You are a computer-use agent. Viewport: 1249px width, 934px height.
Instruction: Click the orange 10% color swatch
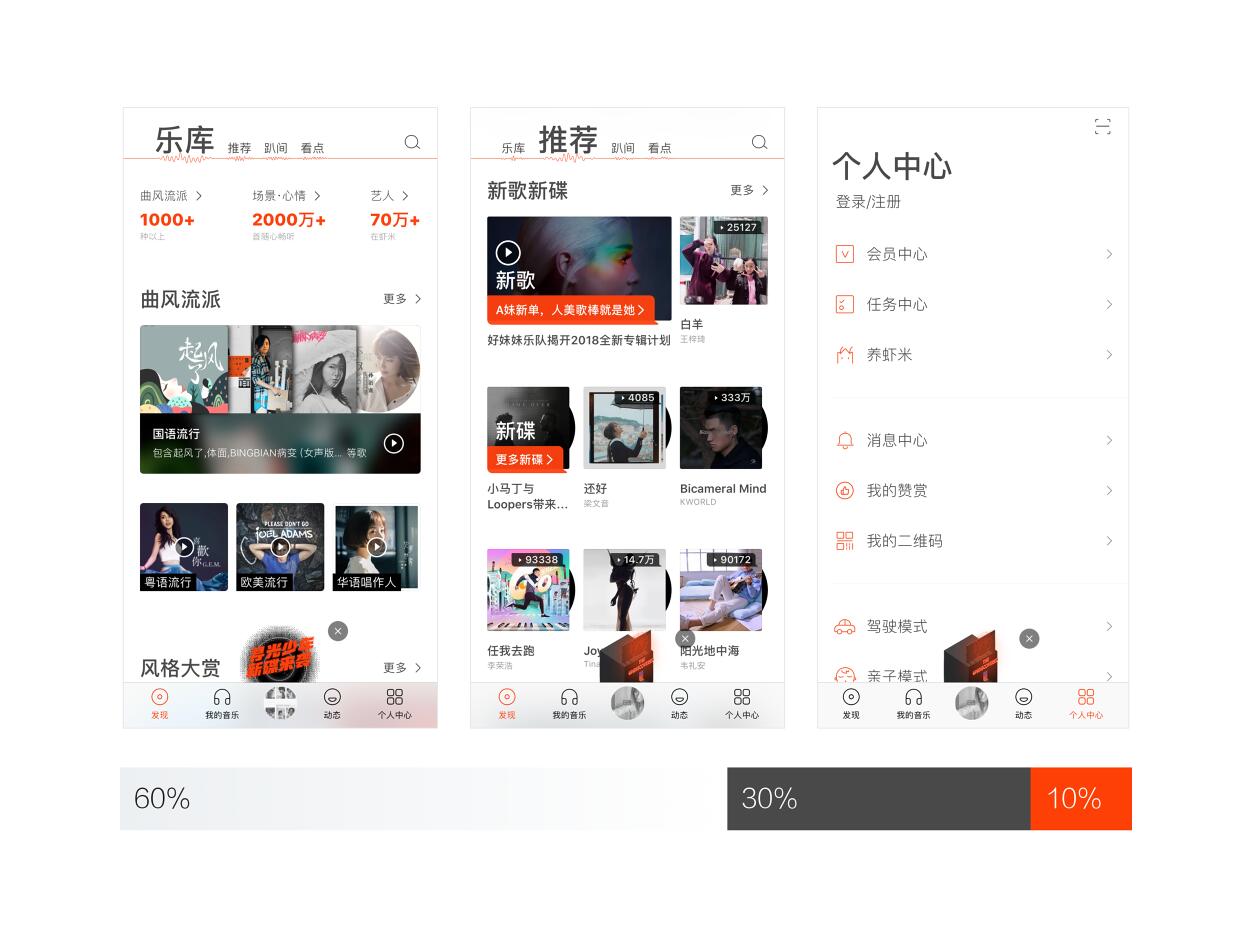click(1080, 798)
